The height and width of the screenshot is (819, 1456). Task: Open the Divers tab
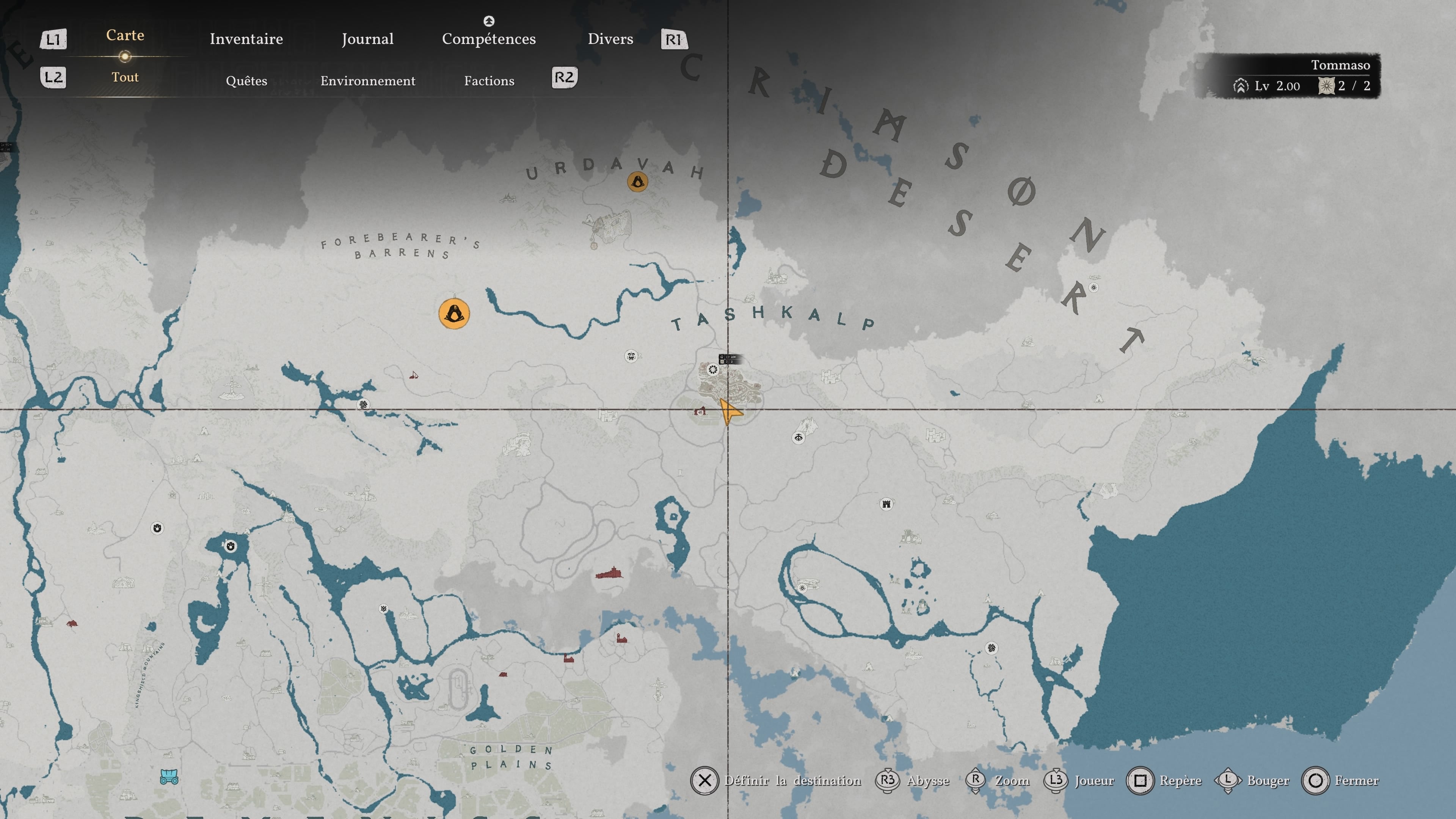pos(610,39)
